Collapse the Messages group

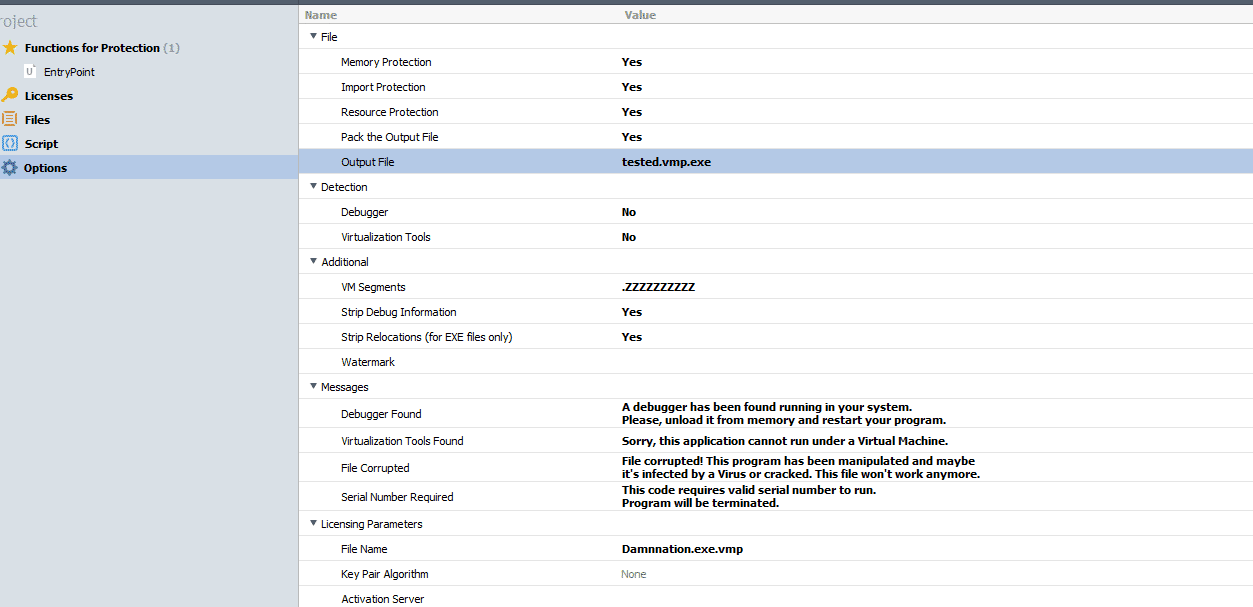[x=313, y=386]
